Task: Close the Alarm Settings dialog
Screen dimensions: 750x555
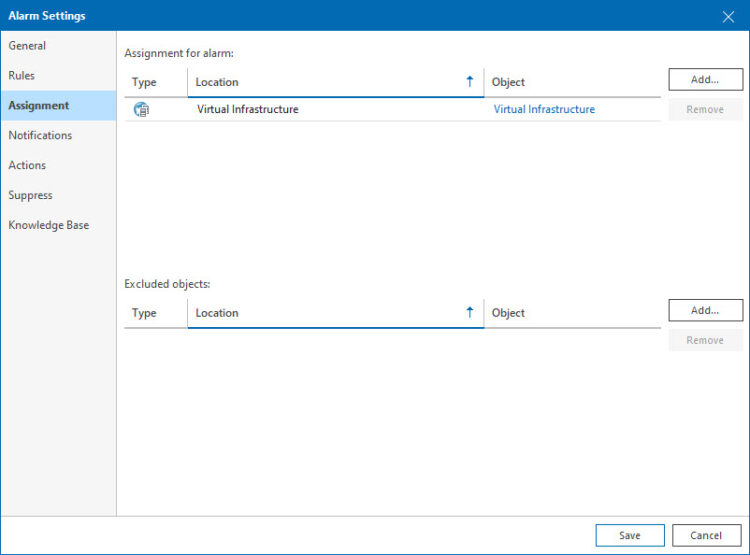Action: [x=728, y=16]
